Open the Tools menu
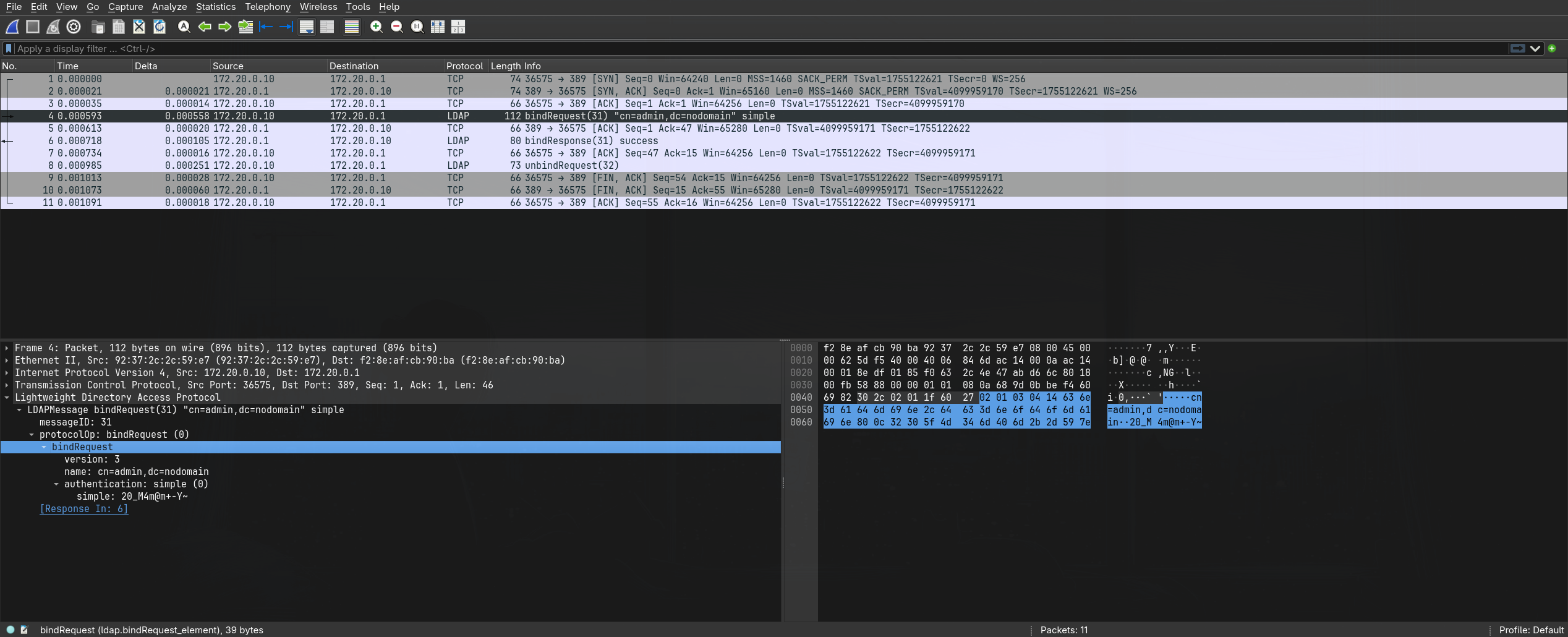Viewport: 1568px width, 637px height. click(358, 7)
